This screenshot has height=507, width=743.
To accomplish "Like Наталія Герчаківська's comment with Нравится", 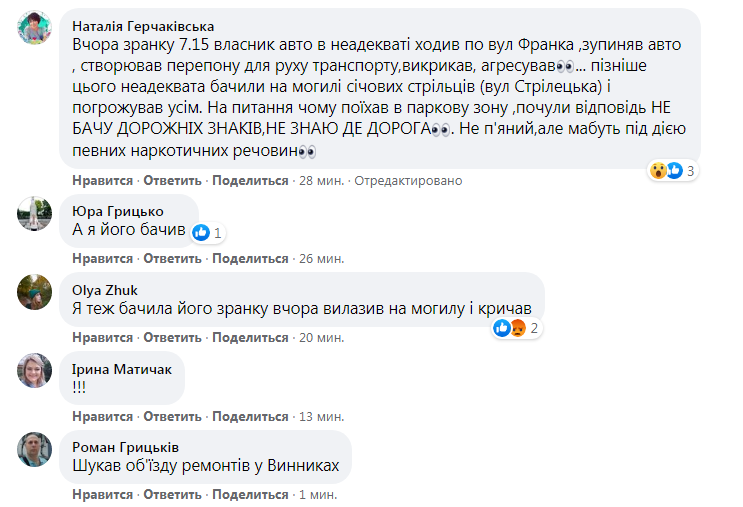I will pos(102,180).
